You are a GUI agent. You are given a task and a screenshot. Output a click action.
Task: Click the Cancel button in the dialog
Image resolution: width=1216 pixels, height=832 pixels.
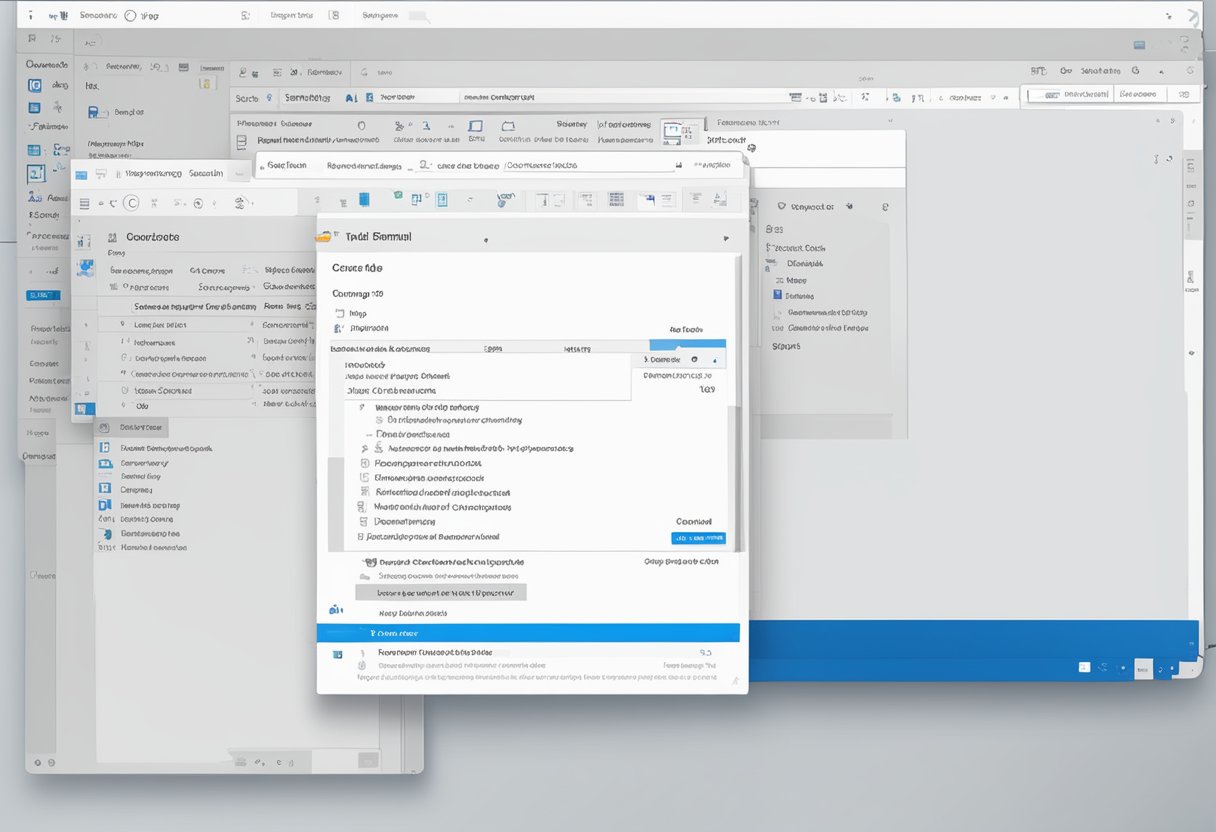click(695, 521)
